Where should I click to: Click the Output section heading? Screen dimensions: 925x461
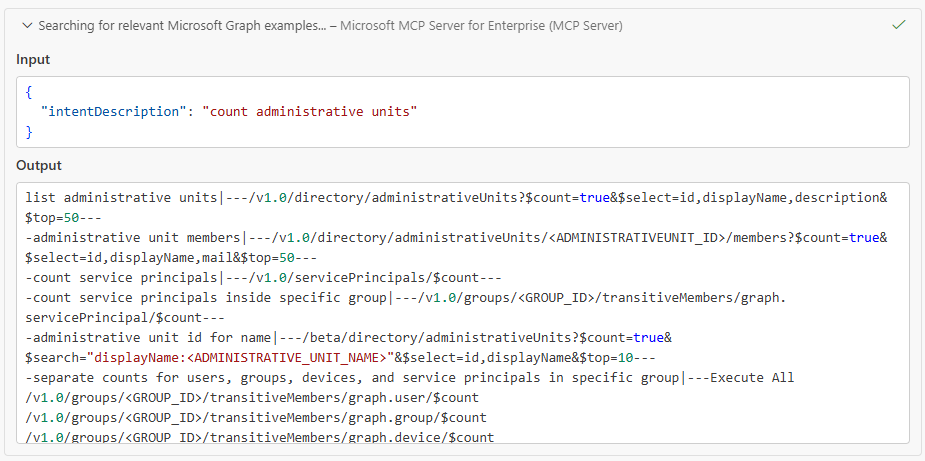(x=39, y=165)
